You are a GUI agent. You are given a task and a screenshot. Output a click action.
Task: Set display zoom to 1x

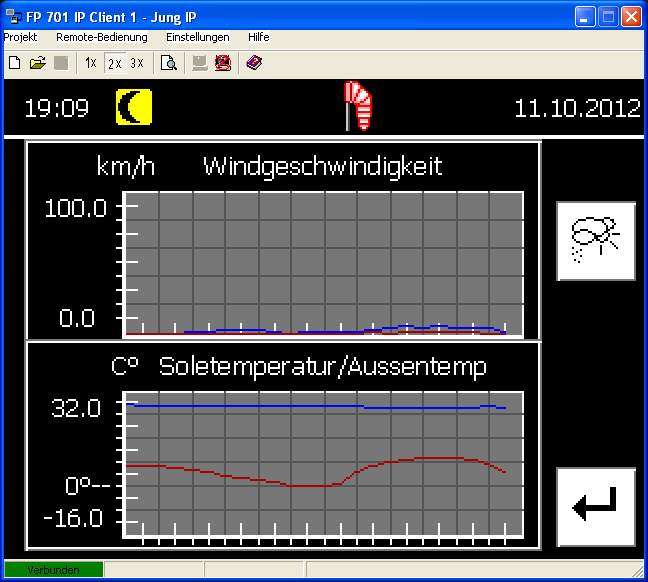click(91, 63)
